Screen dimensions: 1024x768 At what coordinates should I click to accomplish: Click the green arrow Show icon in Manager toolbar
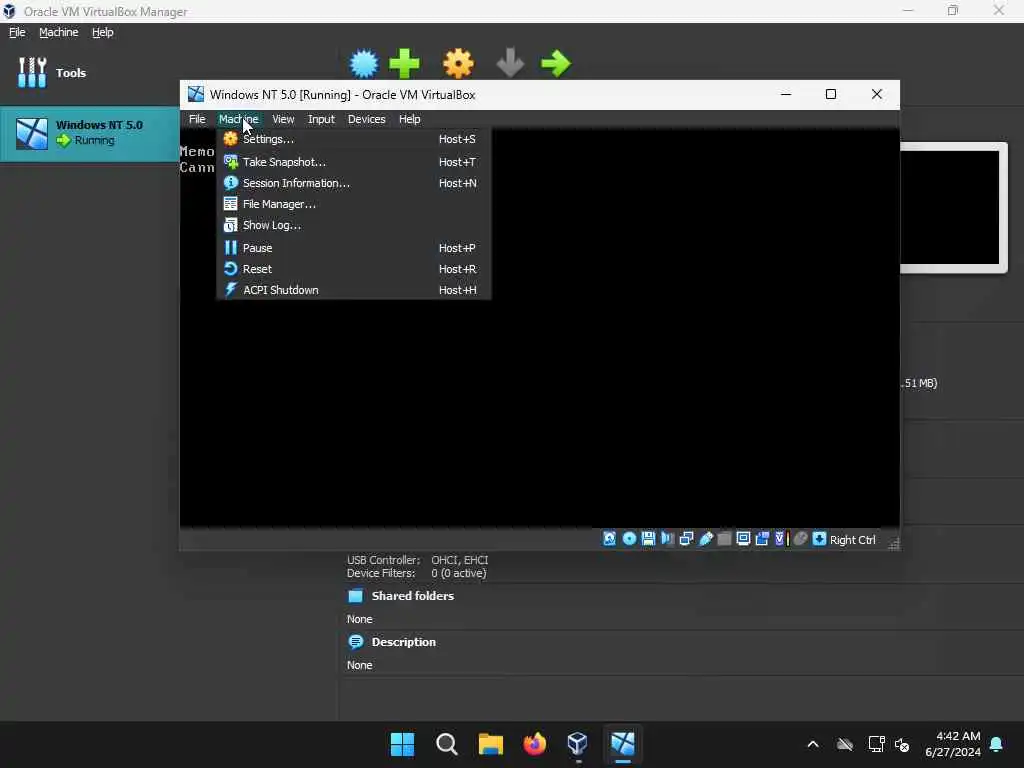pos(556,63)
